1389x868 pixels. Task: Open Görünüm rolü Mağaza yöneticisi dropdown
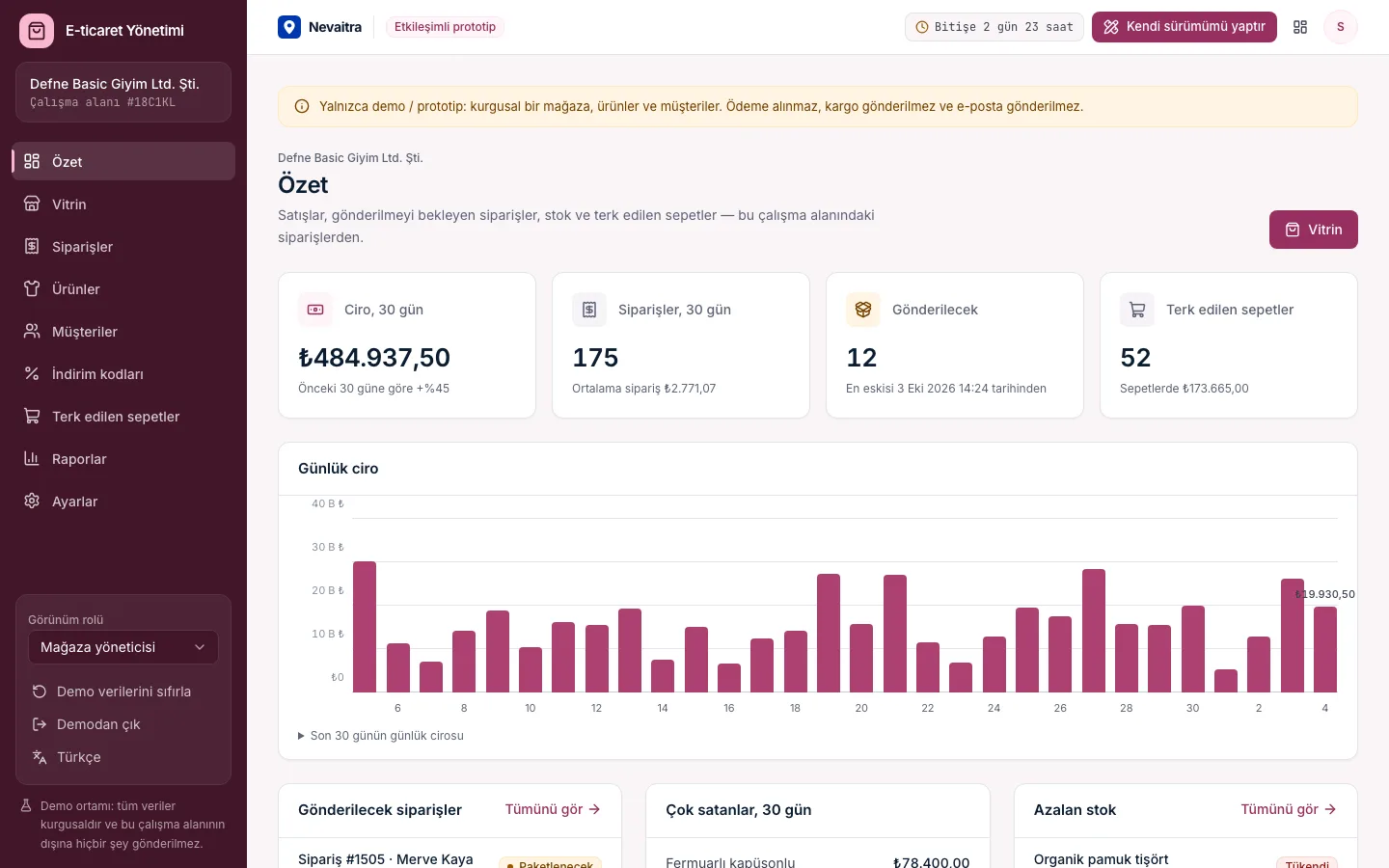[123, 647]
